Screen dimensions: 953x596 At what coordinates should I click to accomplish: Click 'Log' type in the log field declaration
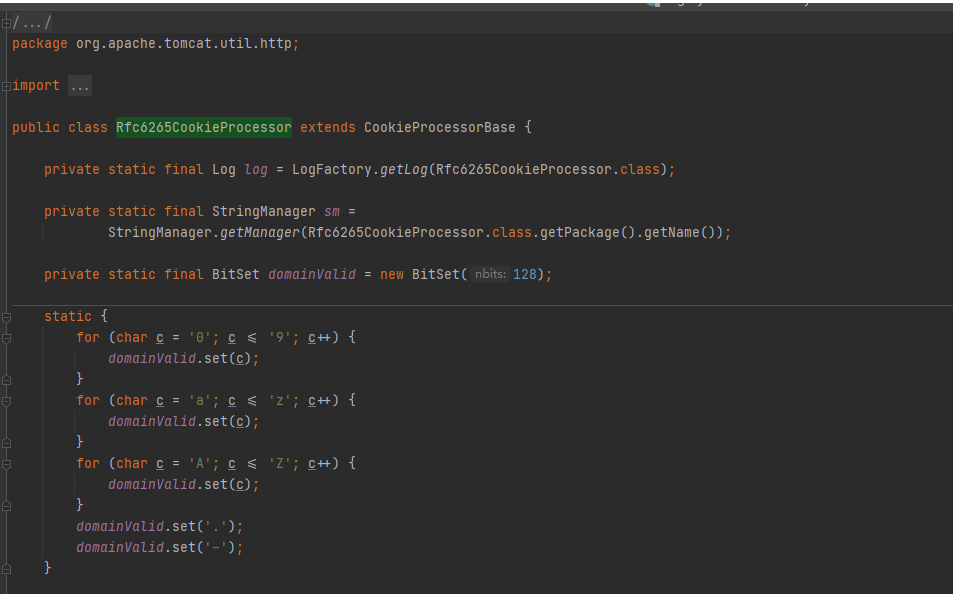click(224, 170)
